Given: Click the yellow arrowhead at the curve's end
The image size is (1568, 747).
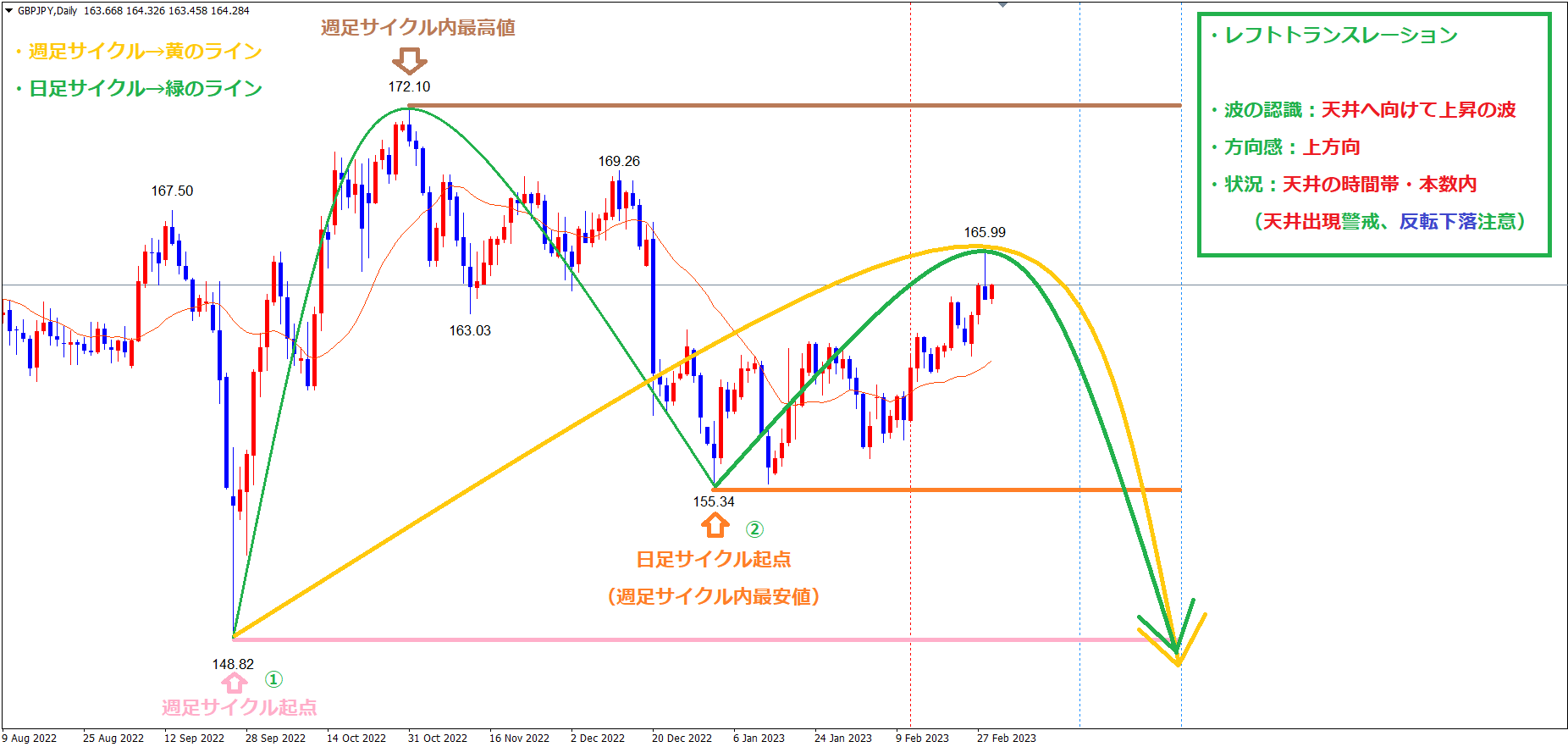Looking at the screenshot, I should coord(1179,650).
